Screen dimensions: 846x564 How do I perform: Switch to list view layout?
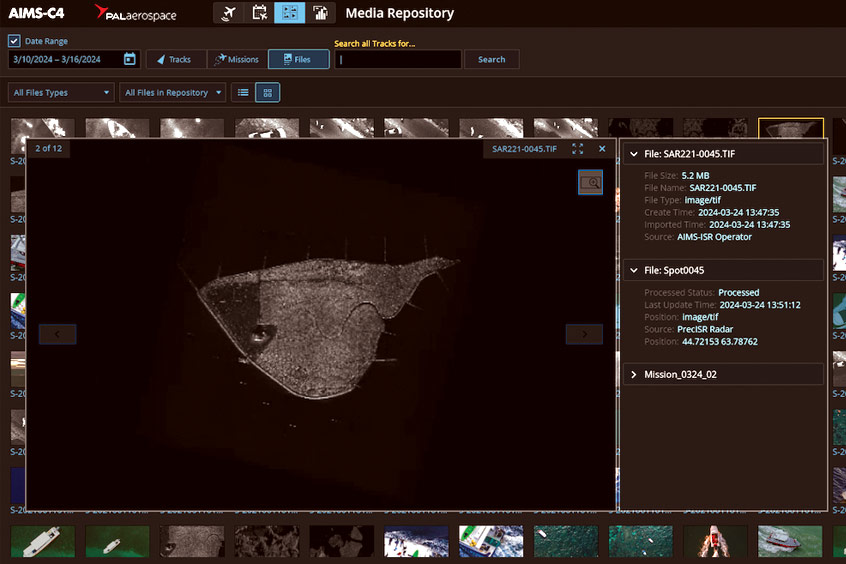[x=242, y=93]
